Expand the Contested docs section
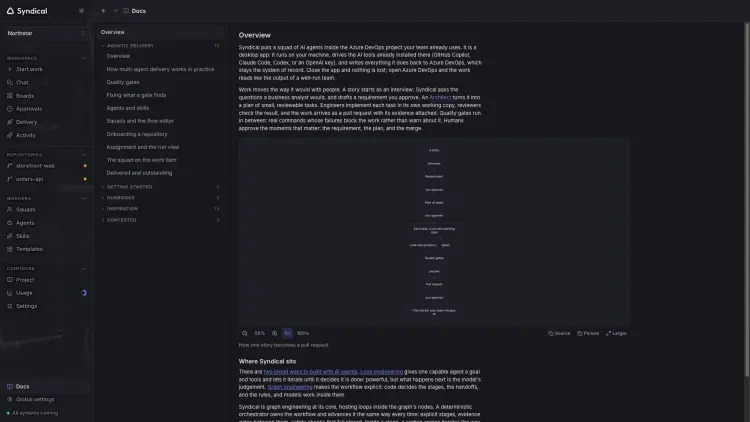Screen dimensions: 750x422 (x=160, y=220)
